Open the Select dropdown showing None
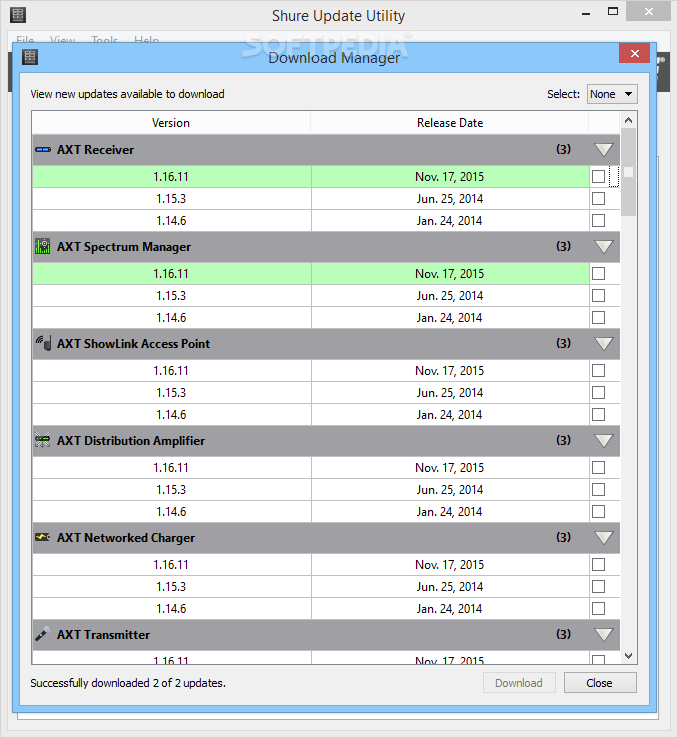The width and height of the screenshot is (678, 738). point(612,94)
